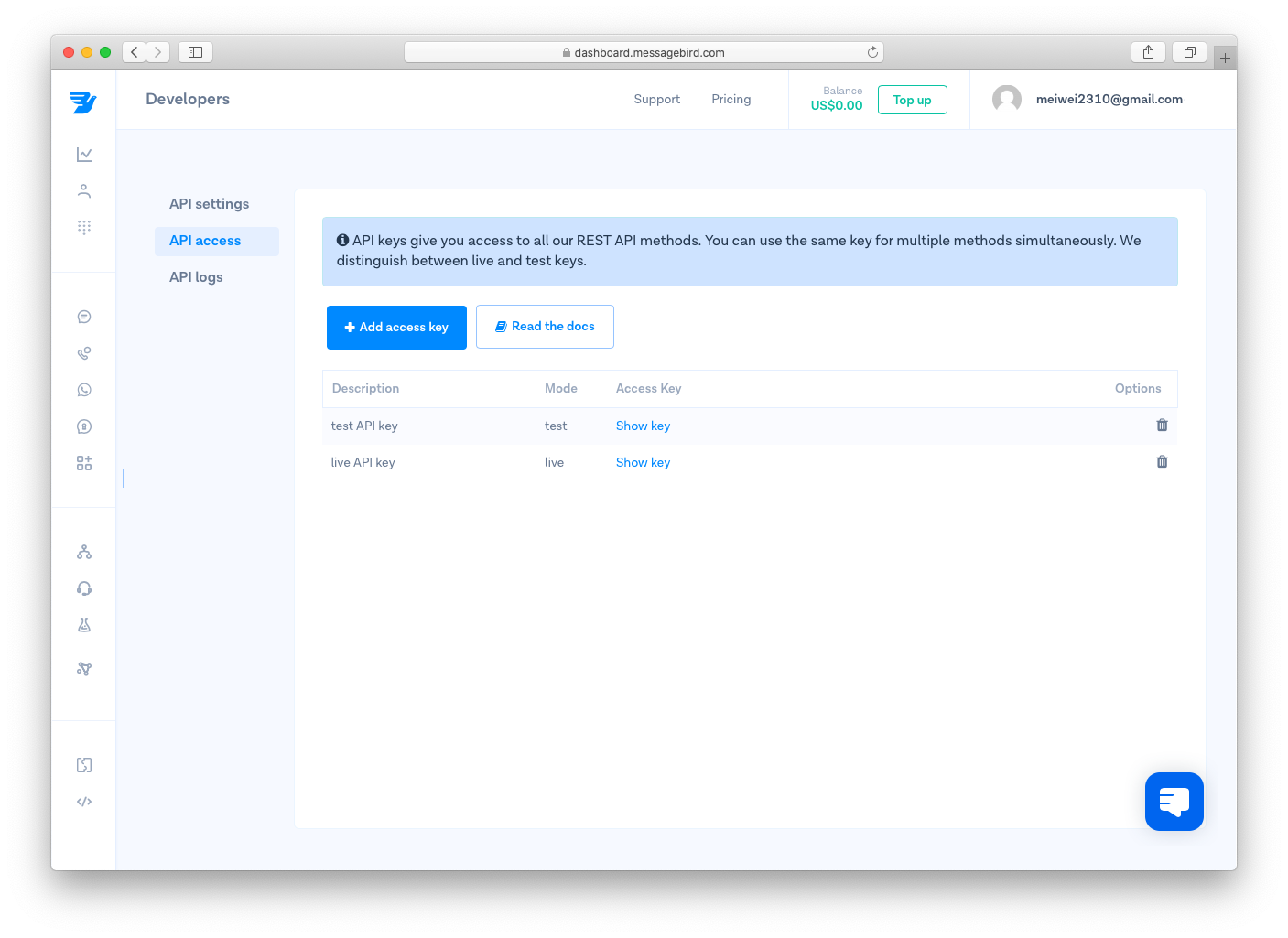This screenshot has width=1288, height=938.
Task: Open the analytics chart icon in sidebar
Action: [84, 155]
